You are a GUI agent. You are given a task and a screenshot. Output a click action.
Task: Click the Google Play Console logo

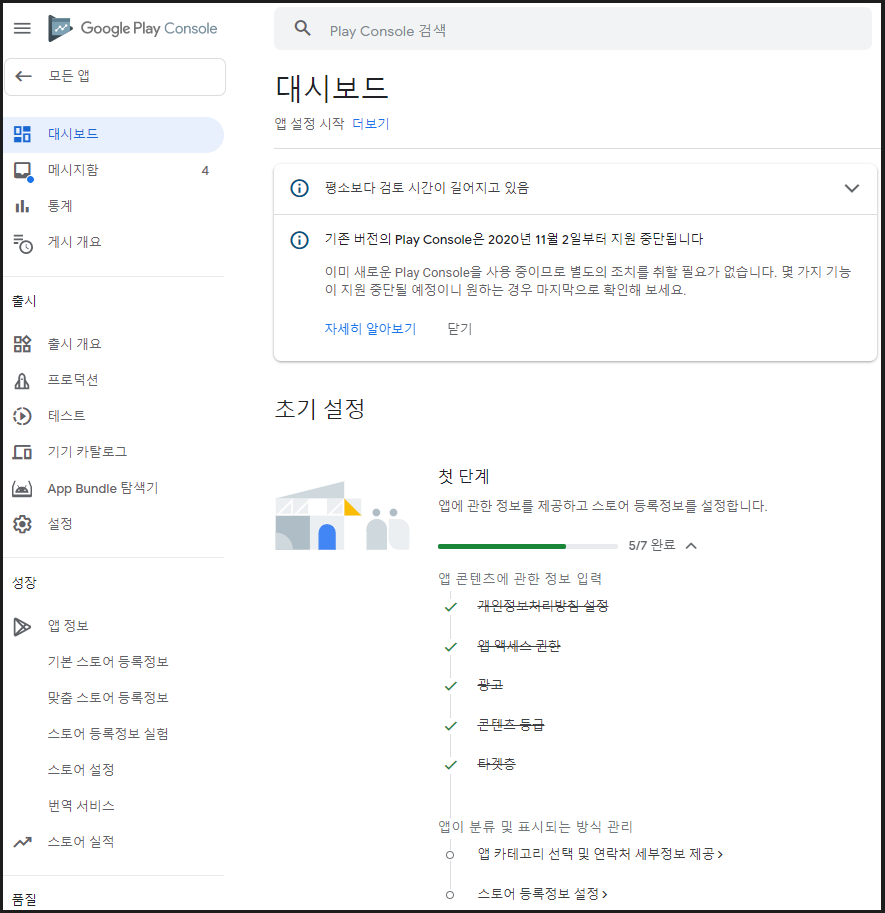click(x=133, y=28)
